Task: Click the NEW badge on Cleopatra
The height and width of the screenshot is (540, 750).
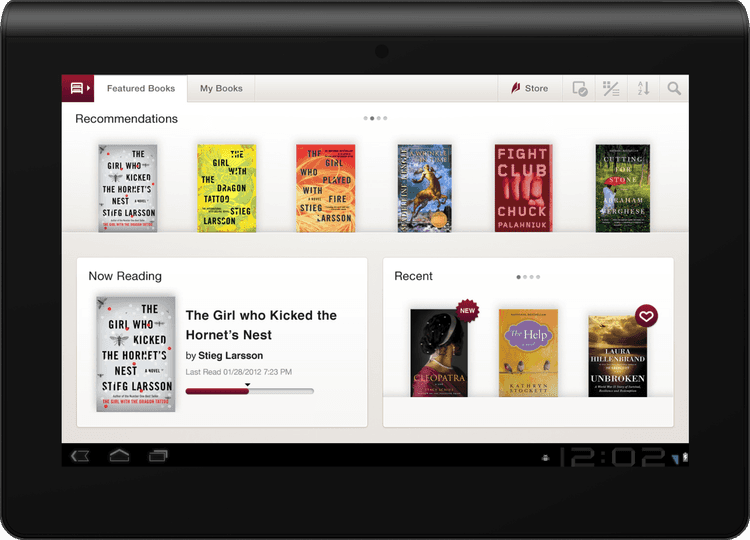Action: click(x=467, y=310)
